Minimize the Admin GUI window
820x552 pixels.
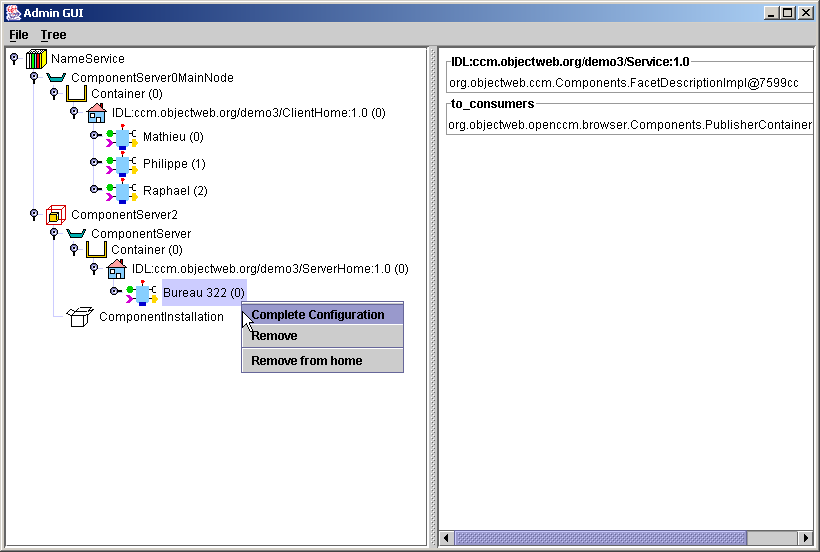[771, 13]
